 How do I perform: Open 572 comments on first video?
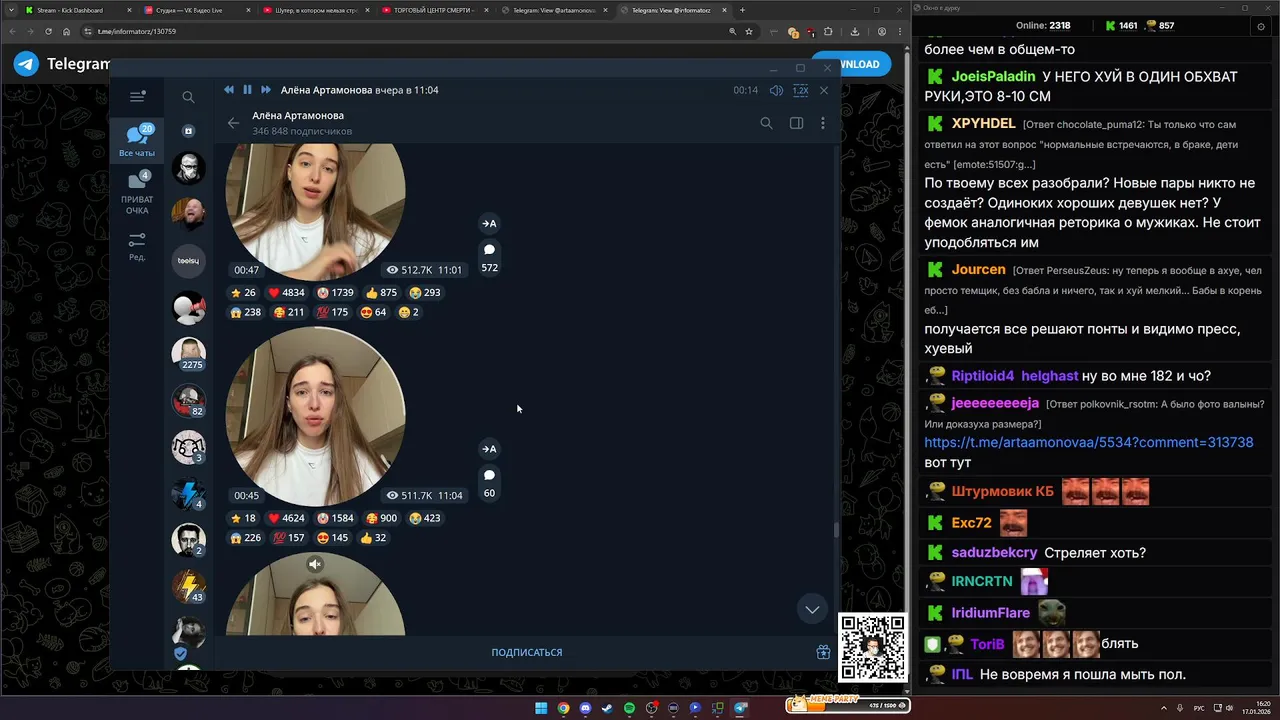(x=489, y=258)
